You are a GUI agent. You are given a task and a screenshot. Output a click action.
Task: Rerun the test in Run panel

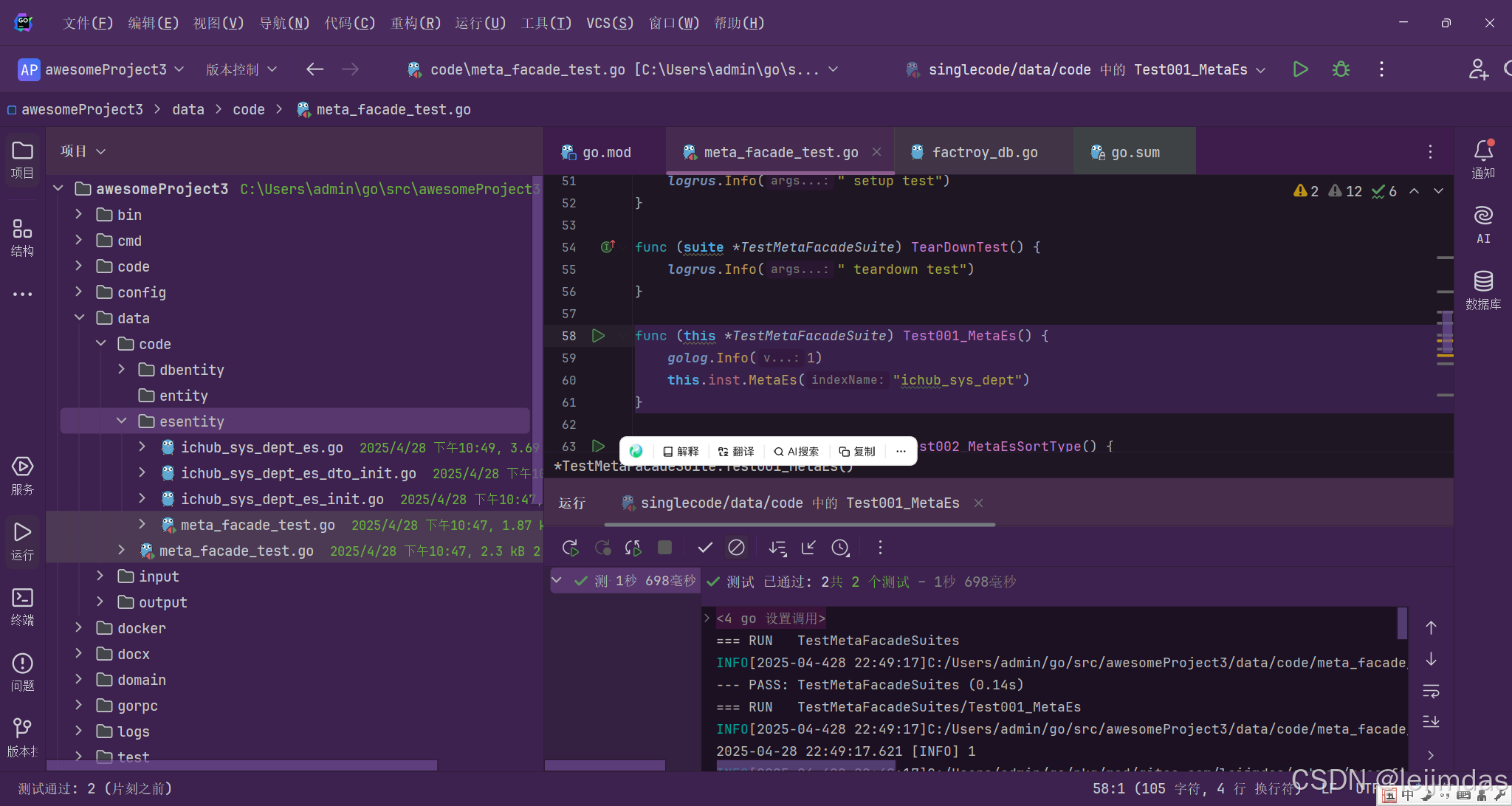coord(570,548)
